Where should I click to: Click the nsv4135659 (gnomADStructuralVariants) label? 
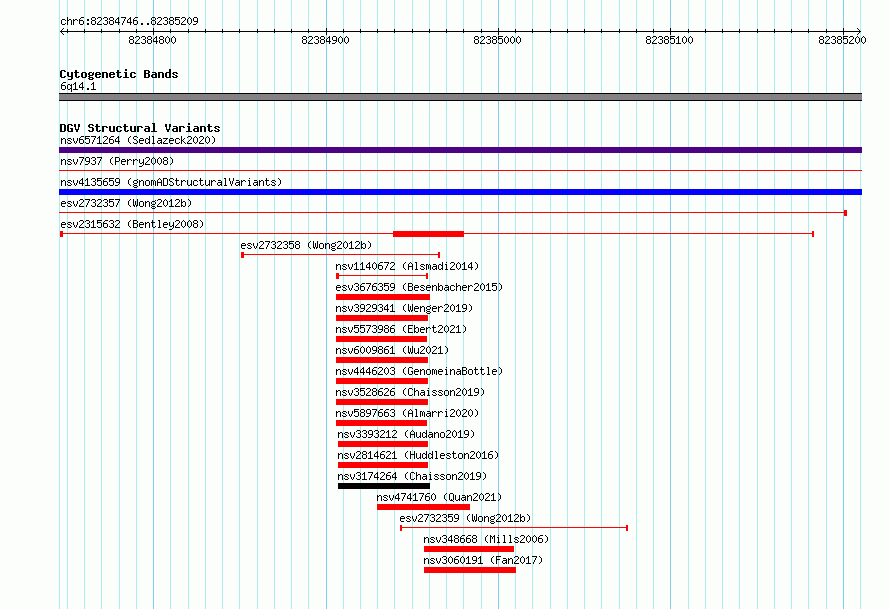pos(171,182)
